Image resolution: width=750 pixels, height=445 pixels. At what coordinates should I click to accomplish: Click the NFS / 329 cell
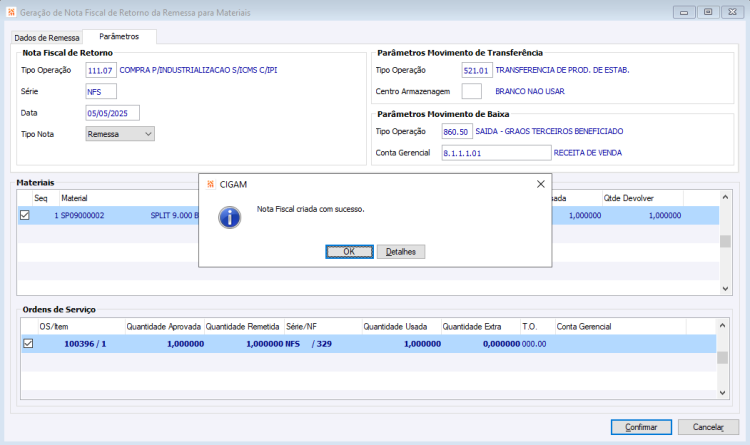point(309,344)
